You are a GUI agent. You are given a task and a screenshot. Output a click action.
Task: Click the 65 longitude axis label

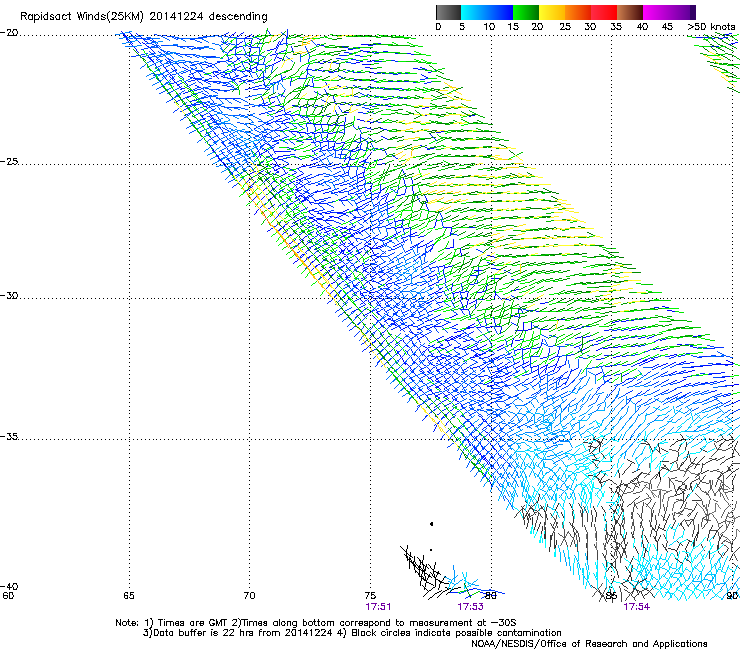[x=129, y=596]
